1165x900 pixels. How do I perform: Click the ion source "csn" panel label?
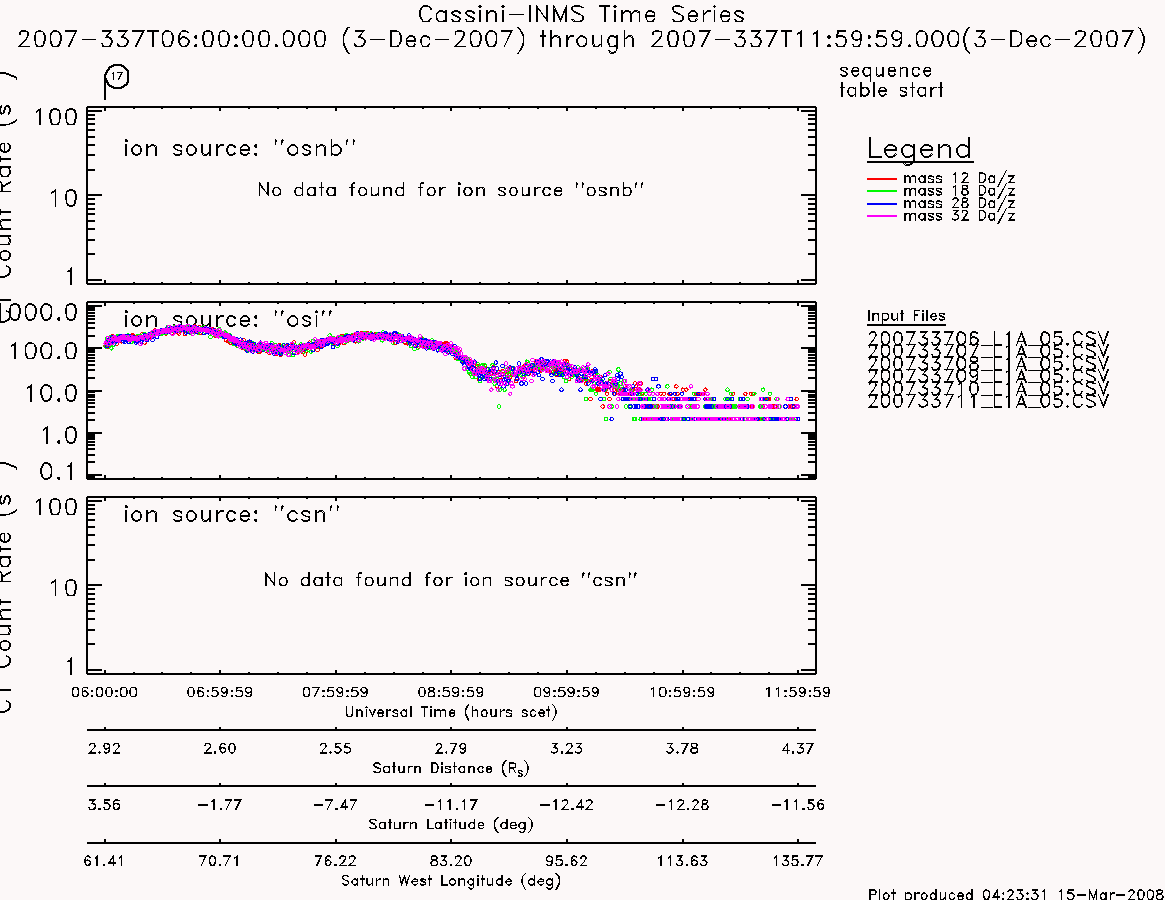(x=231, y=514)
